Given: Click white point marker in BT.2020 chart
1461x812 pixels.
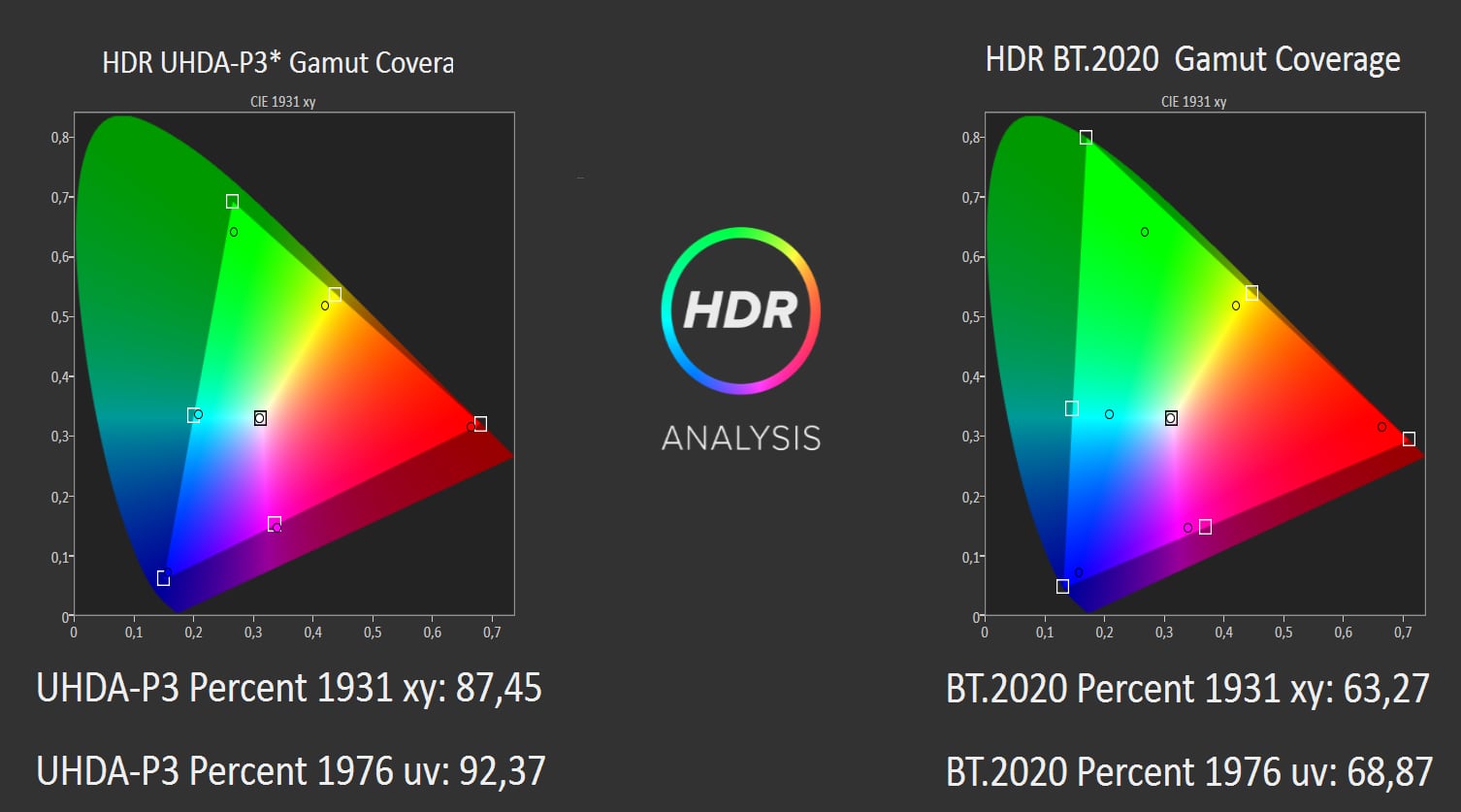Looking at the screenshot, I should tap(1171, 418).
